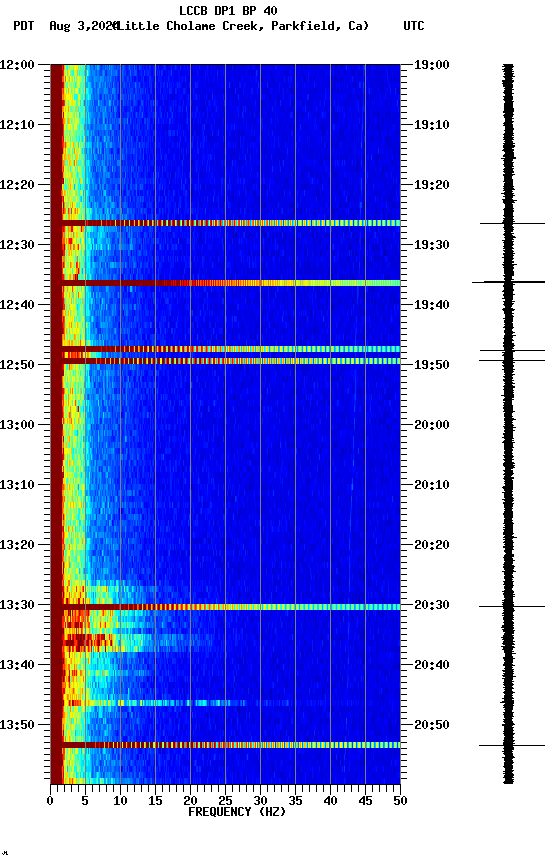Click the '13:10' PDT time label
This screenshot has width=552, height=864.
[17, 485]
